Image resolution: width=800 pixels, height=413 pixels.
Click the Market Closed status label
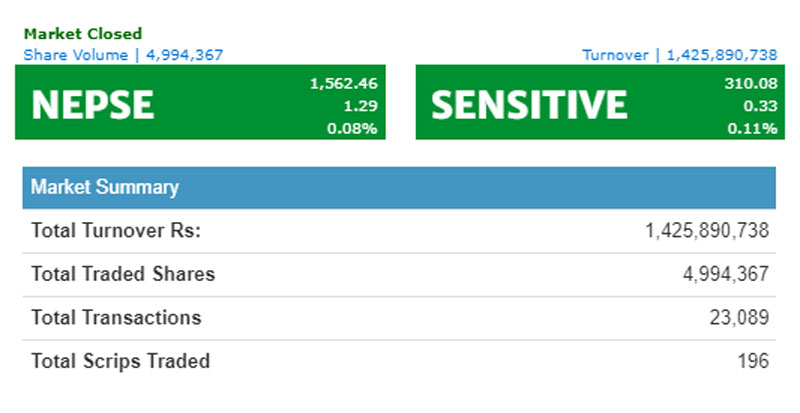click(83, 34)
